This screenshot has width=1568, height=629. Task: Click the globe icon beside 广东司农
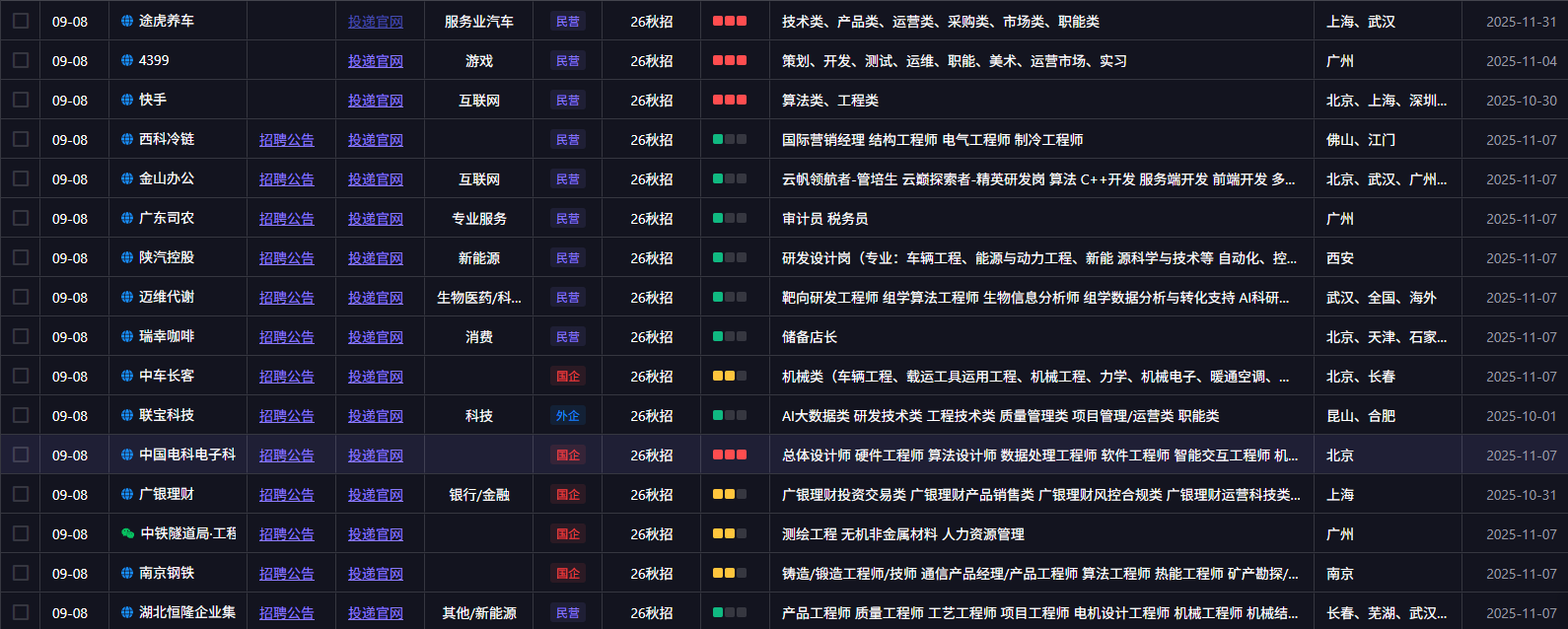tap(127, 218)
